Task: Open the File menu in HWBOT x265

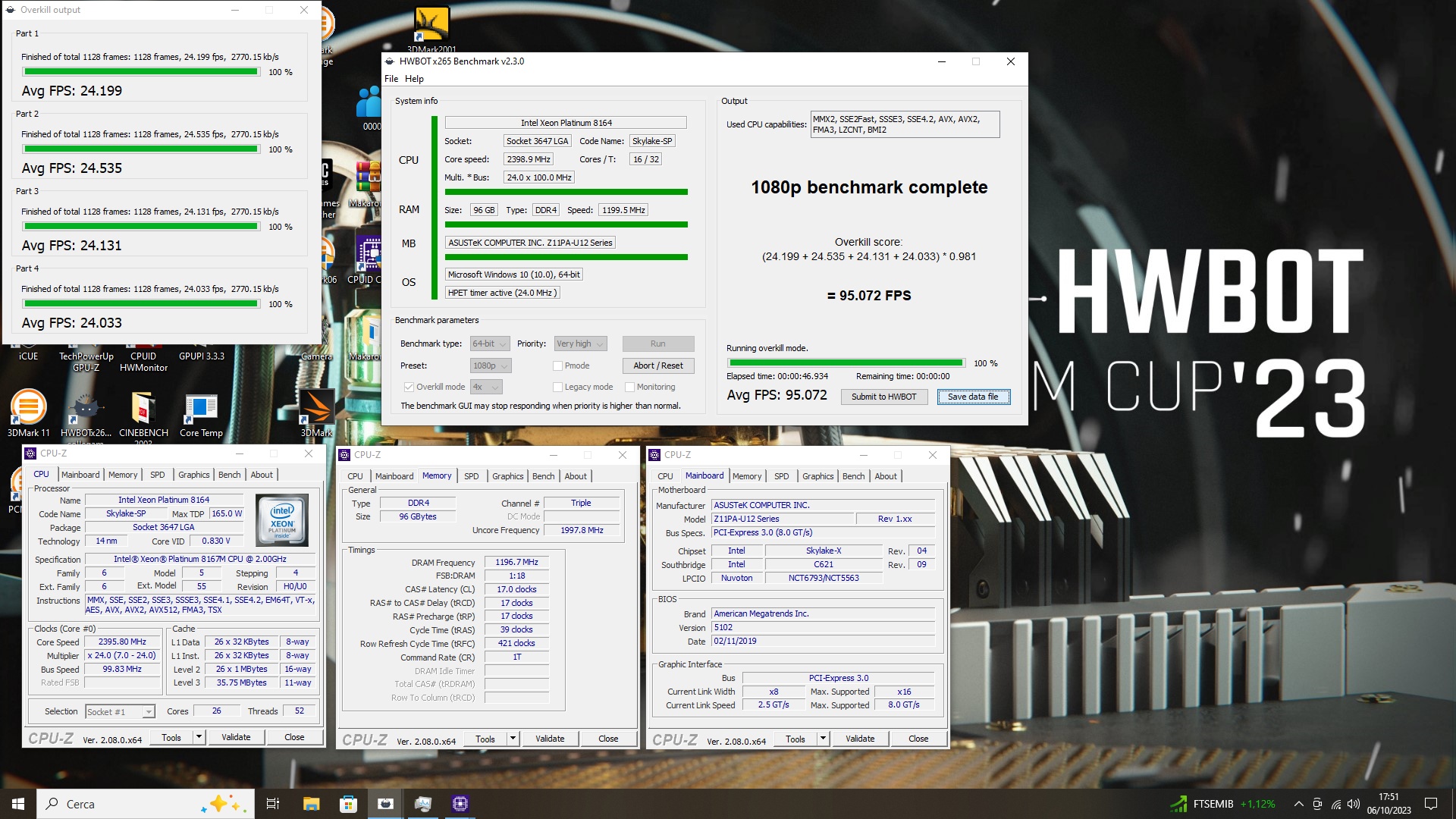Action: (391, 79)
